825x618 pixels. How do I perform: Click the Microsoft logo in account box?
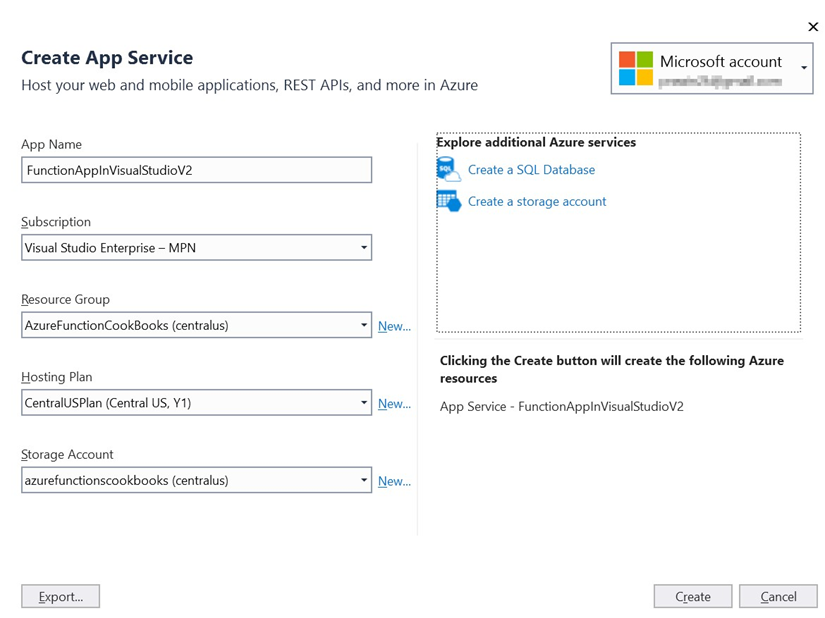click(635, 68)
